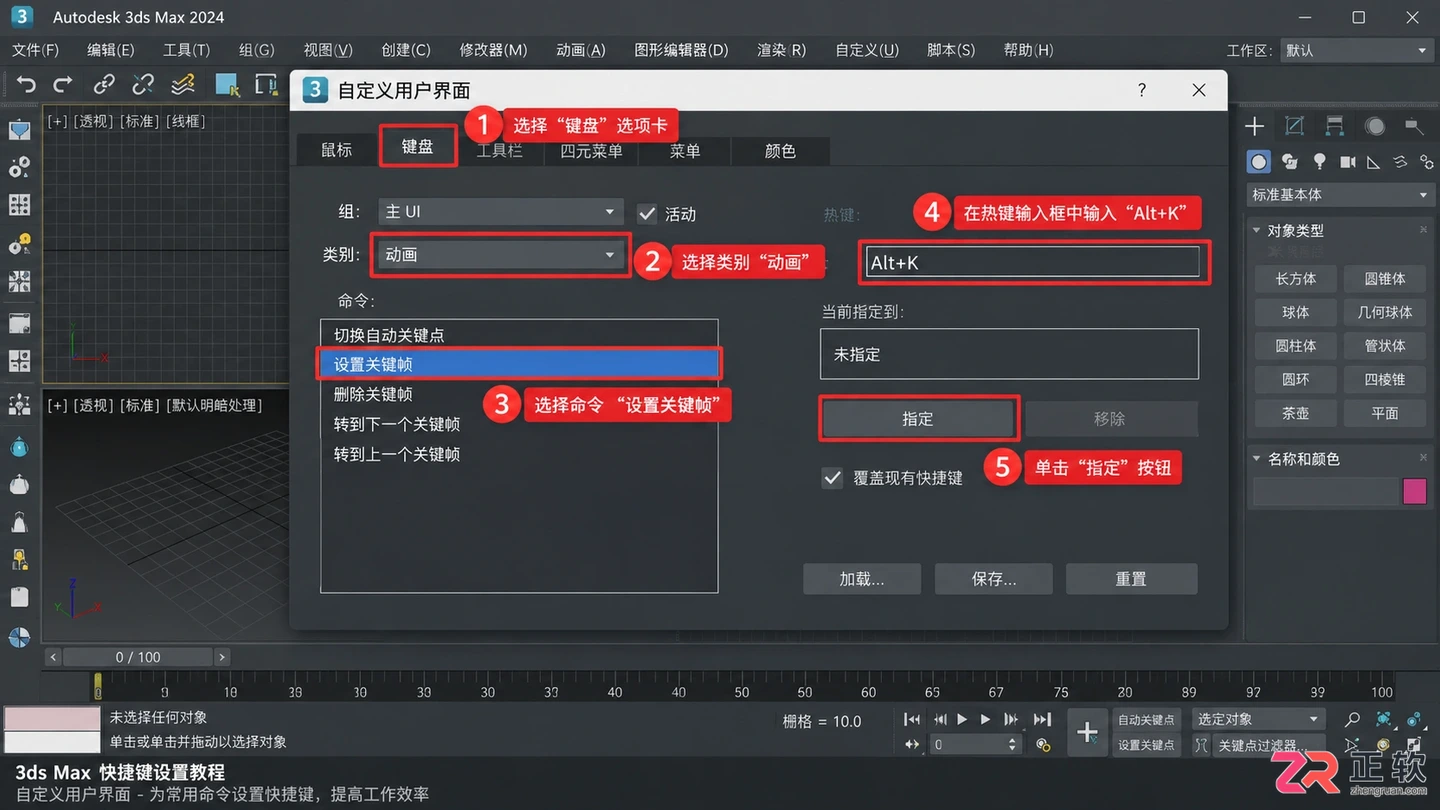
Task: Click the large Set Keys plus button
Action: click(x=1088, y=733)
